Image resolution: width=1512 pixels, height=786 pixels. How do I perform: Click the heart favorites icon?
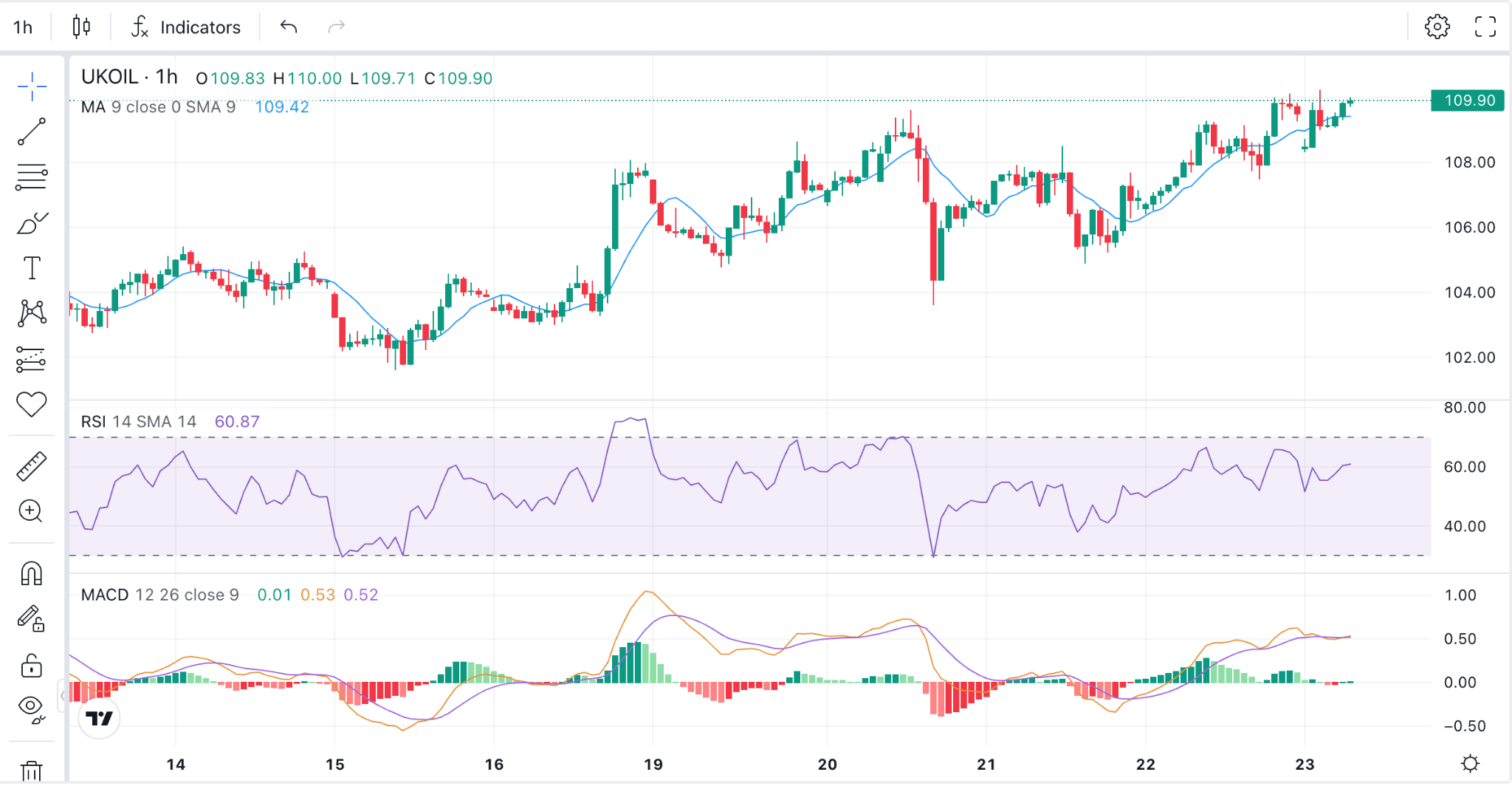click(32, 404)
